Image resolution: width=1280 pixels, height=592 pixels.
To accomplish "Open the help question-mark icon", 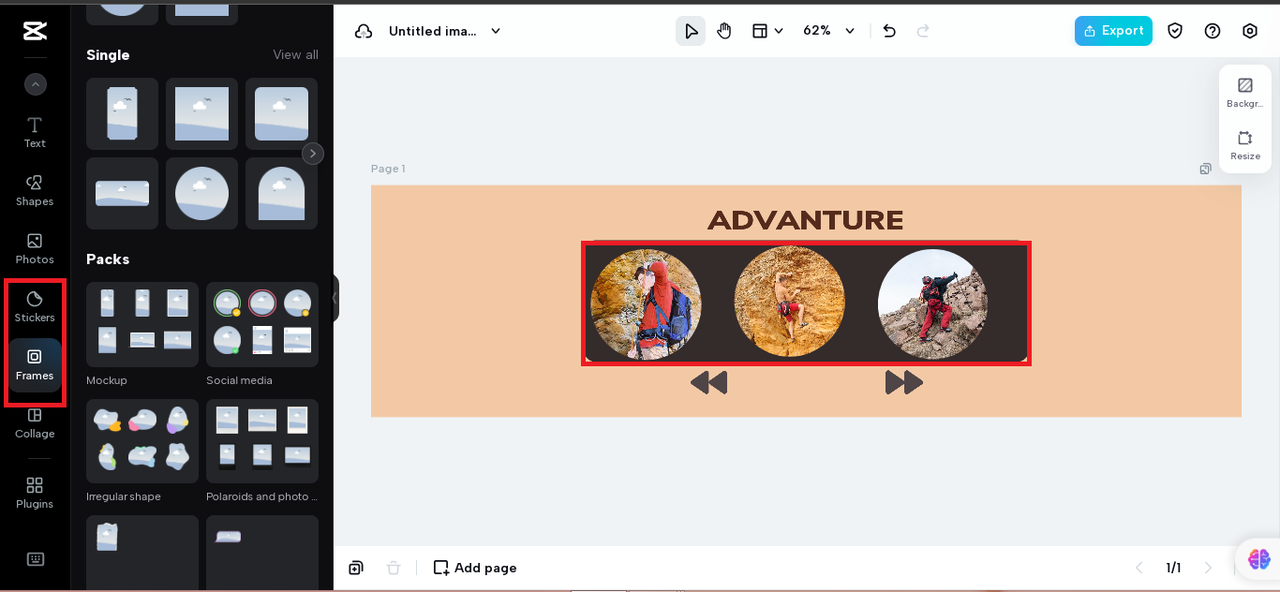I will tap(1212, 31).
